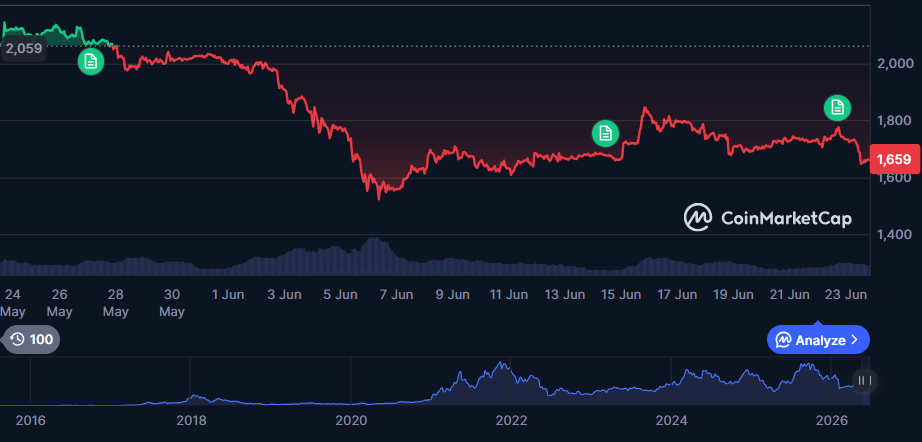This screenshot has width=922, height=442.
Task: Click the 5 Jun date label
Action: coord(340,295)
